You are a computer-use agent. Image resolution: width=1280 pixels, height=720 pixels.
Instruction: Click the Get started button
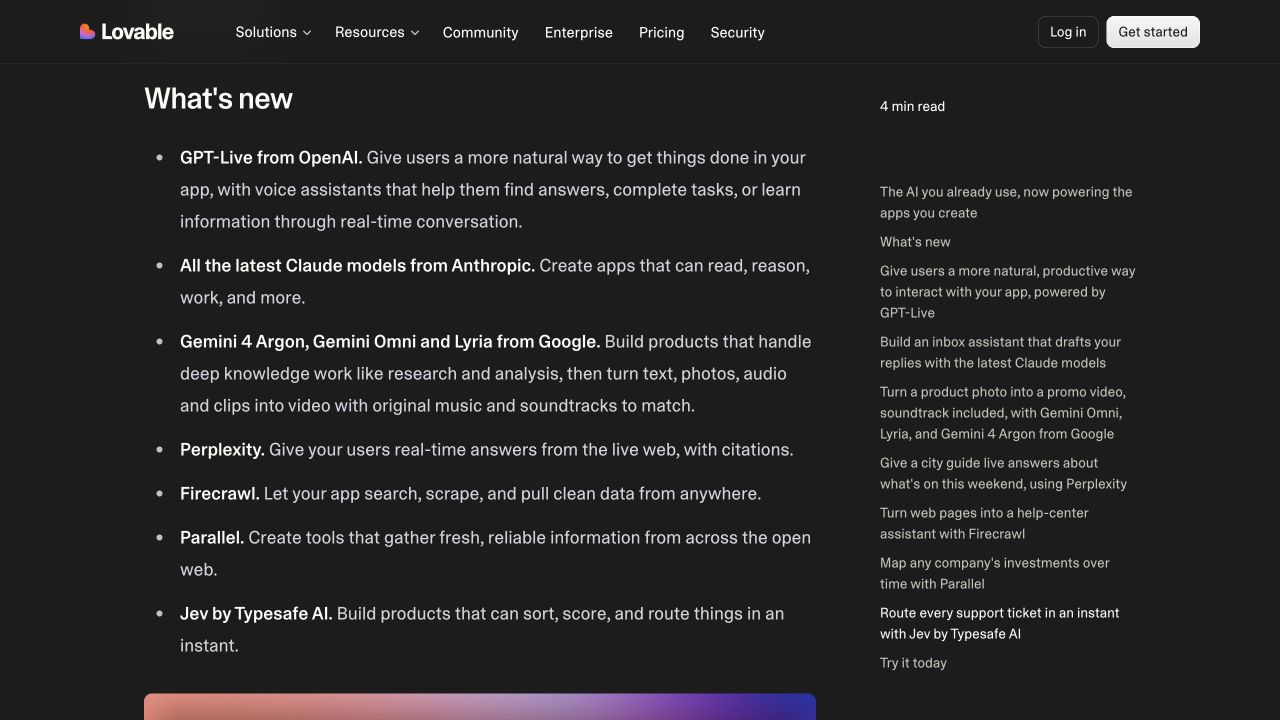1153,32
